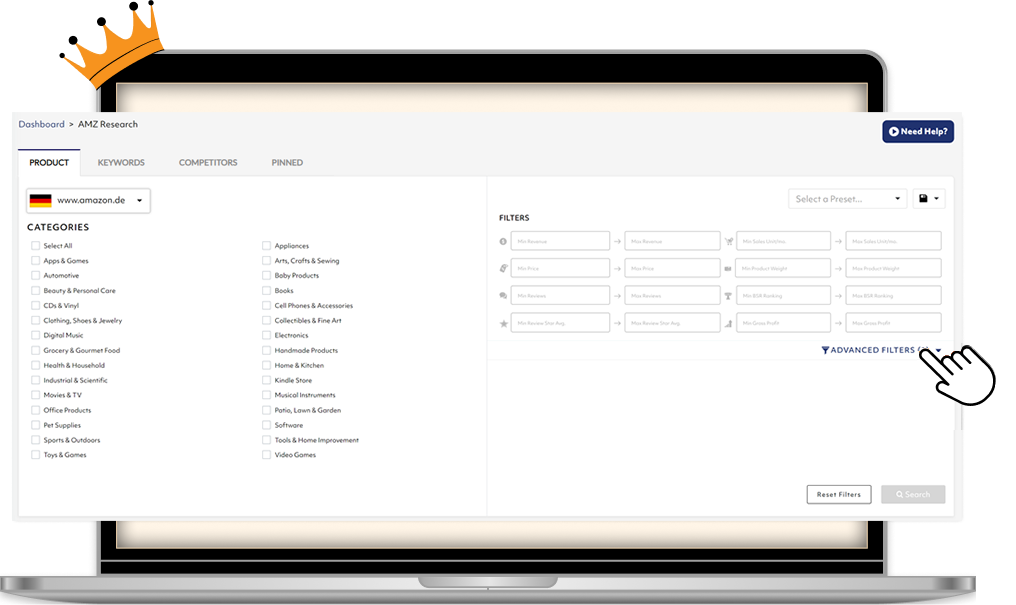The width and height of the screenshot is (1016, 605).
Task: Click the price tag icon beside Min Price
Action: pyautogui.click(x=503, y=268)
